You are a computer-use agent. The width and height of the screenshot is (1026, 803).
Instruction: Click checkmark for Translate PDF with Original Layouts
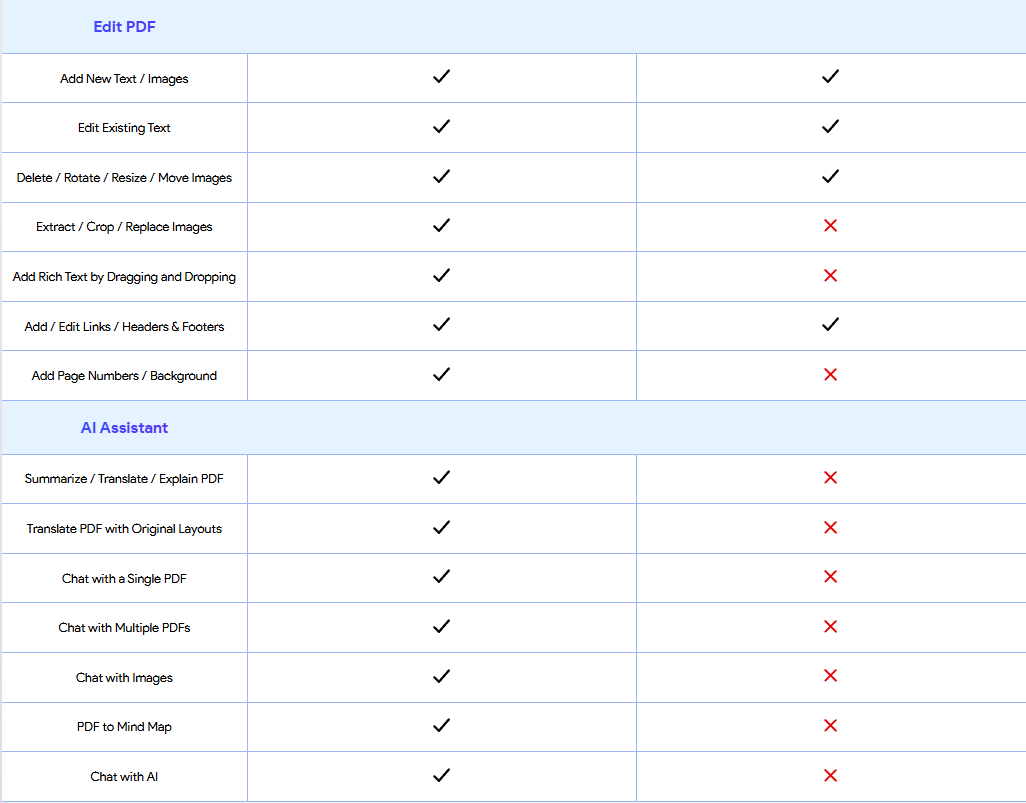tap(442, 527)
